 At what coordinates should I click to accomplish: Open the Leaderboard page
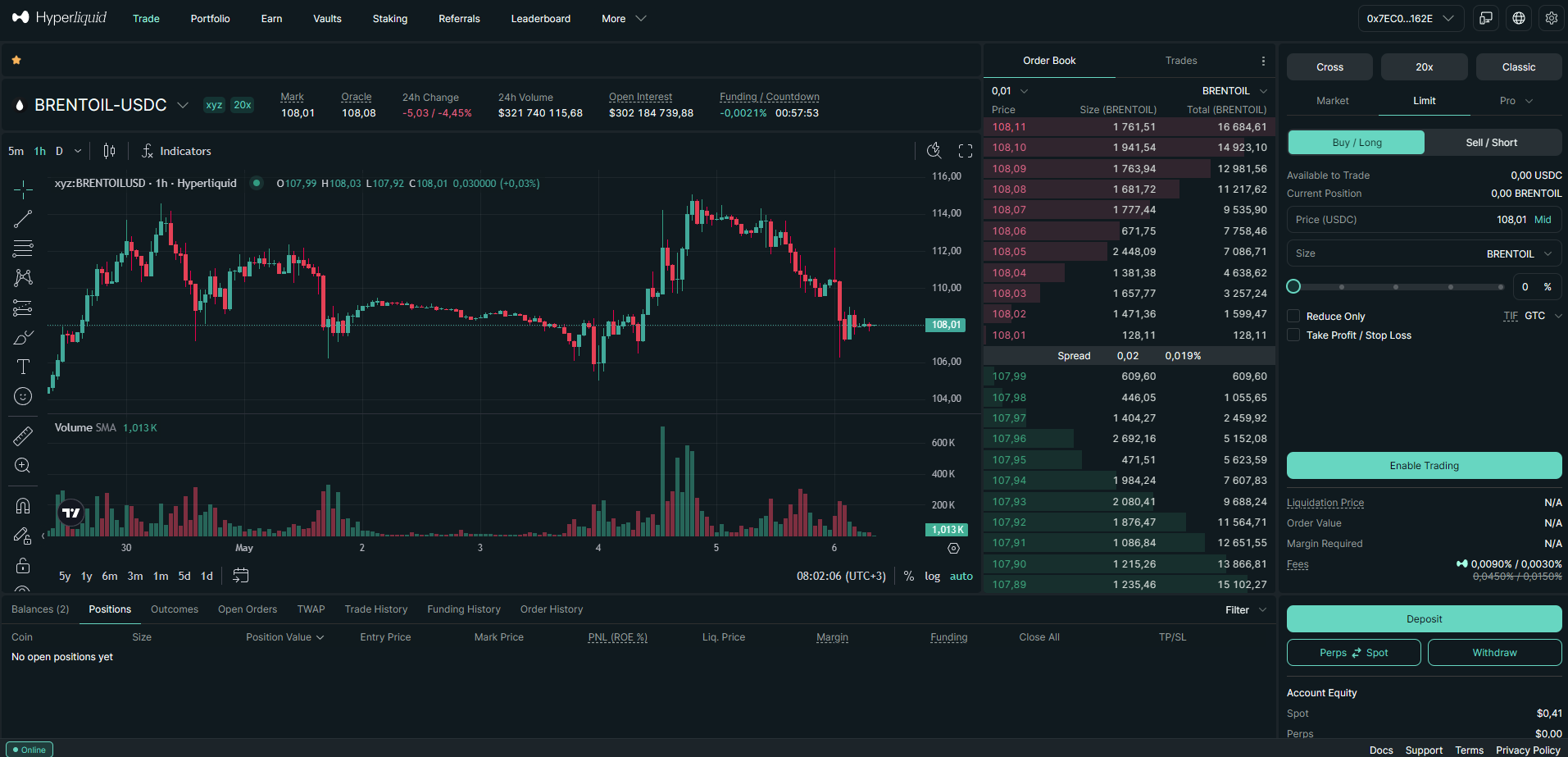pos(540,18)
